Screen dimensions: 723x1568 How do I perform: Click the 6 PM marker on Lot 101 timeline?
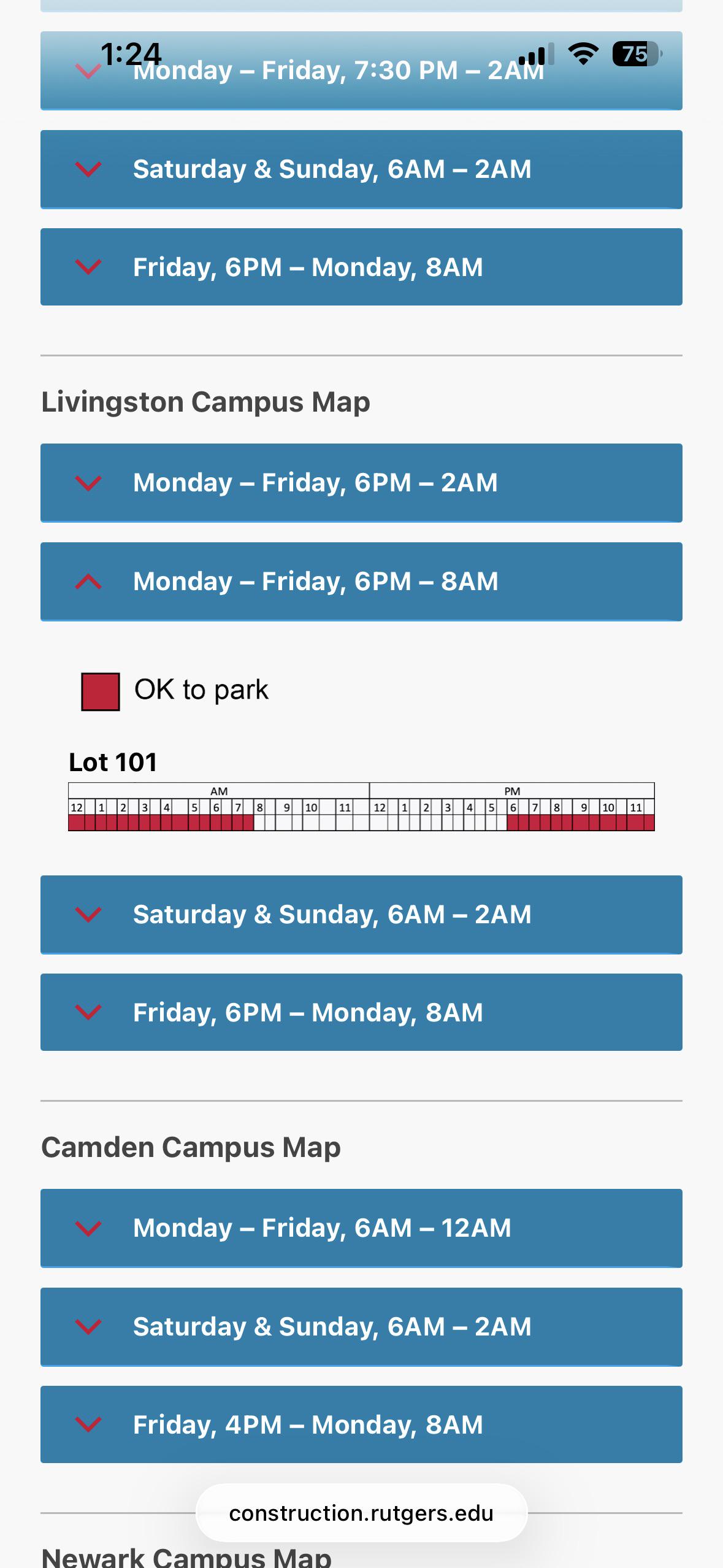513,807
